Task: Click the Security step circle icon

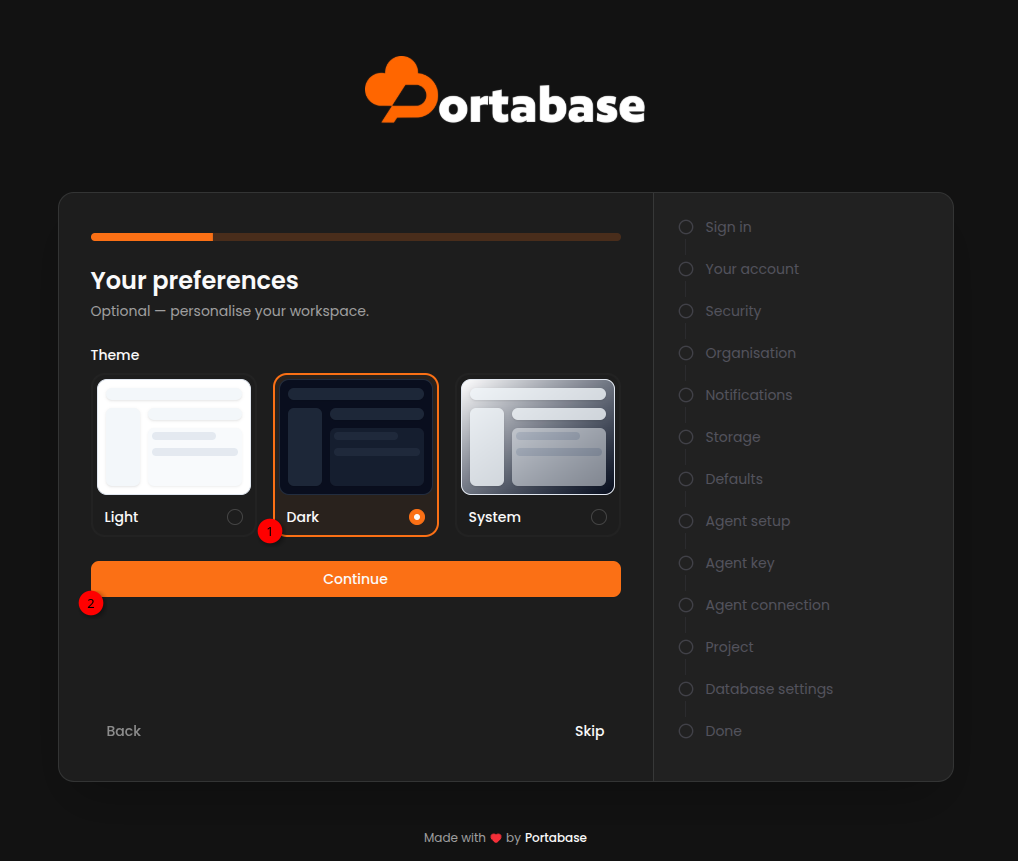Action: (686, 311)
